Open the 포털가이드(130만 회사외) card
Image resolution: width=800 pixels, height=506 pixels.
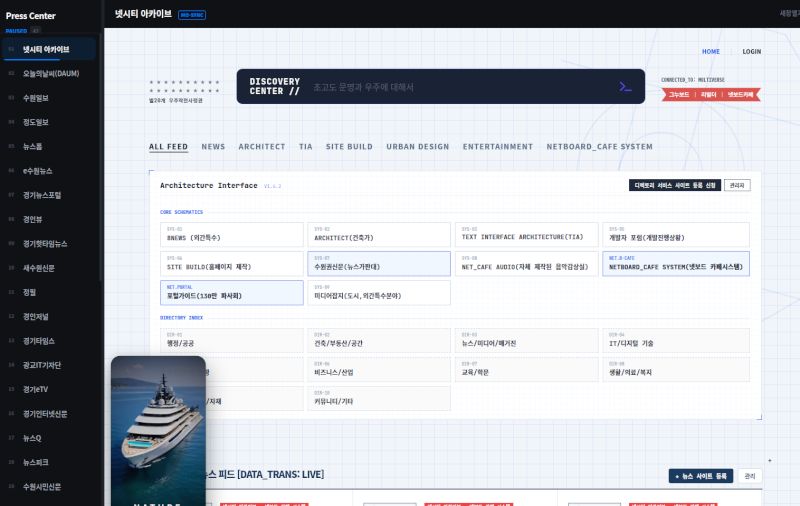click(231, 293)
